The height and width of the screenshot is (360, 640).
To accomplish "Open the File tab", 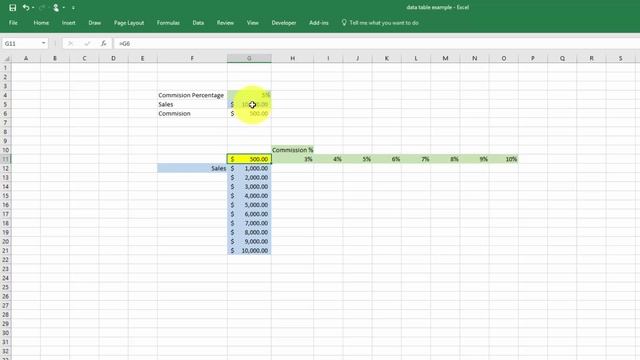I will [13, 23].
